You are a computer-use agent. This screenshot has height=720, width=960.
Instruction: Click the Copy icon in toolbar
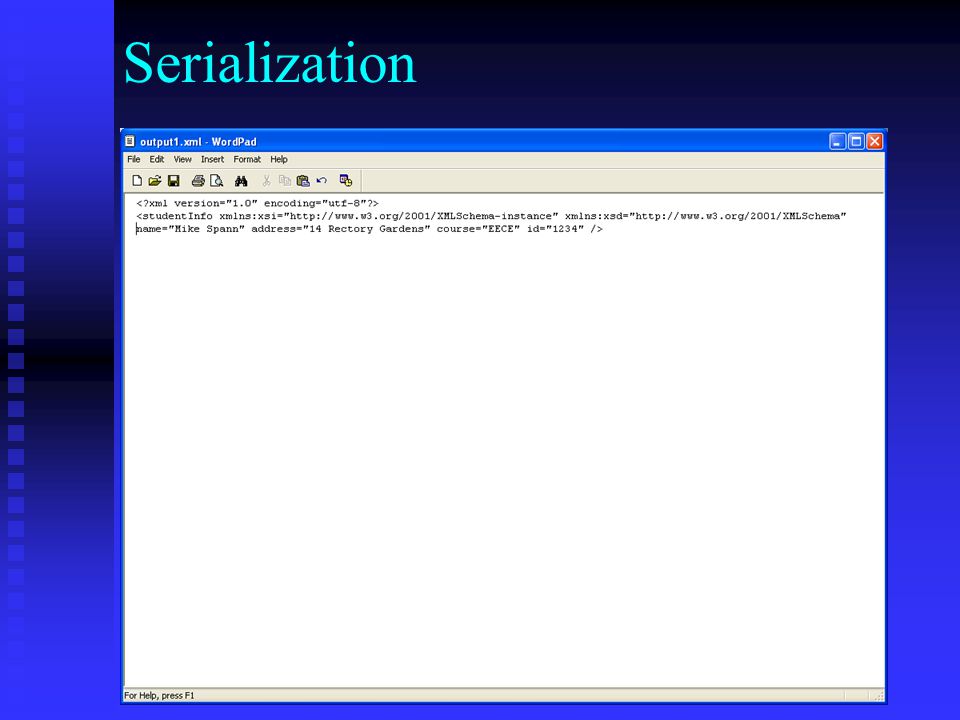tap(285, 181)
